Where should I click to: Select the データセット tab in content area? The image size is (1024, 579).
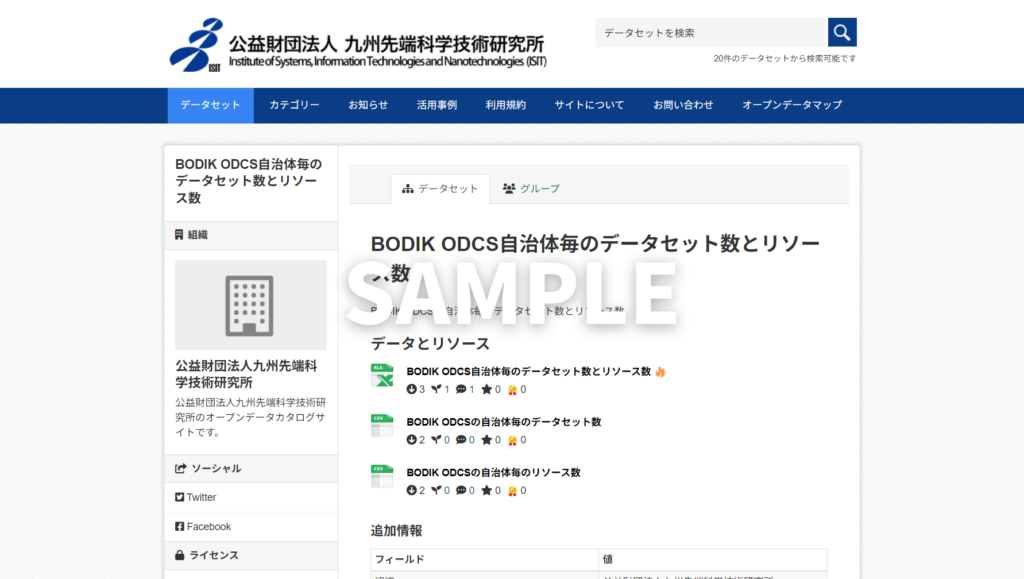[440, 189]
